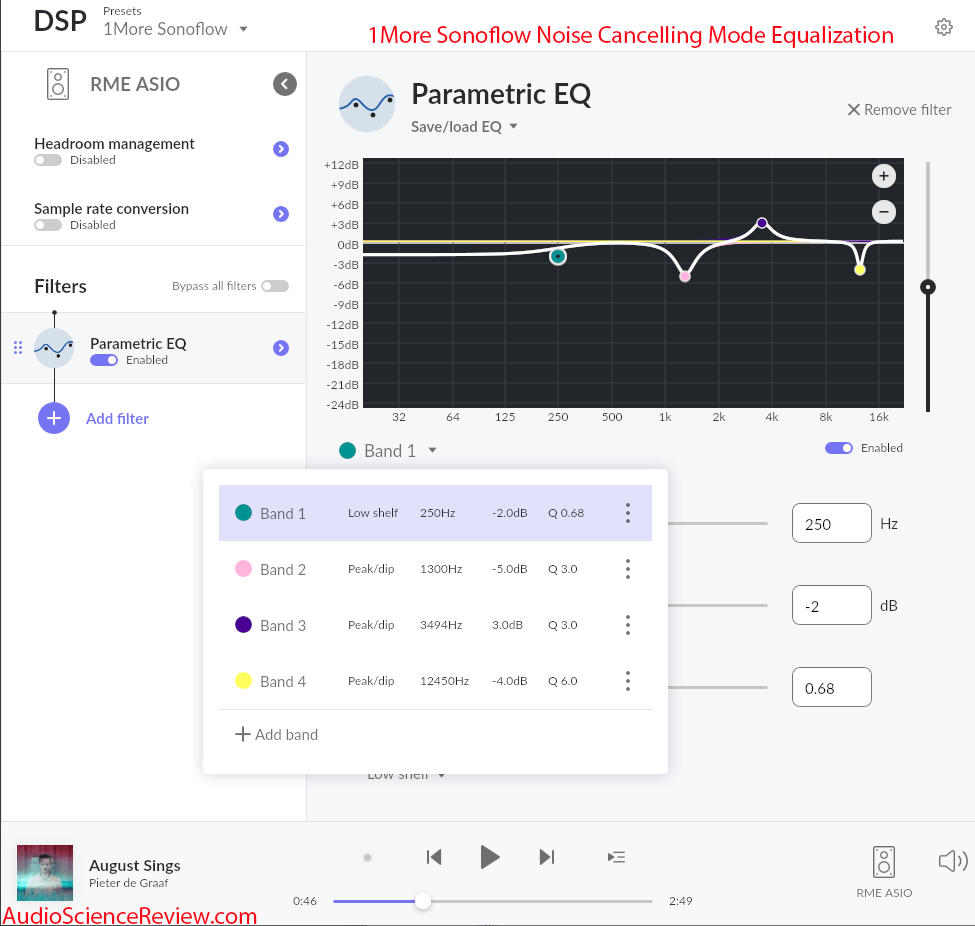Viewport: 975px width, 926px height.
Task: Select Band 4 Peak/dip 12450Hz row
Action: click(435, 681)
